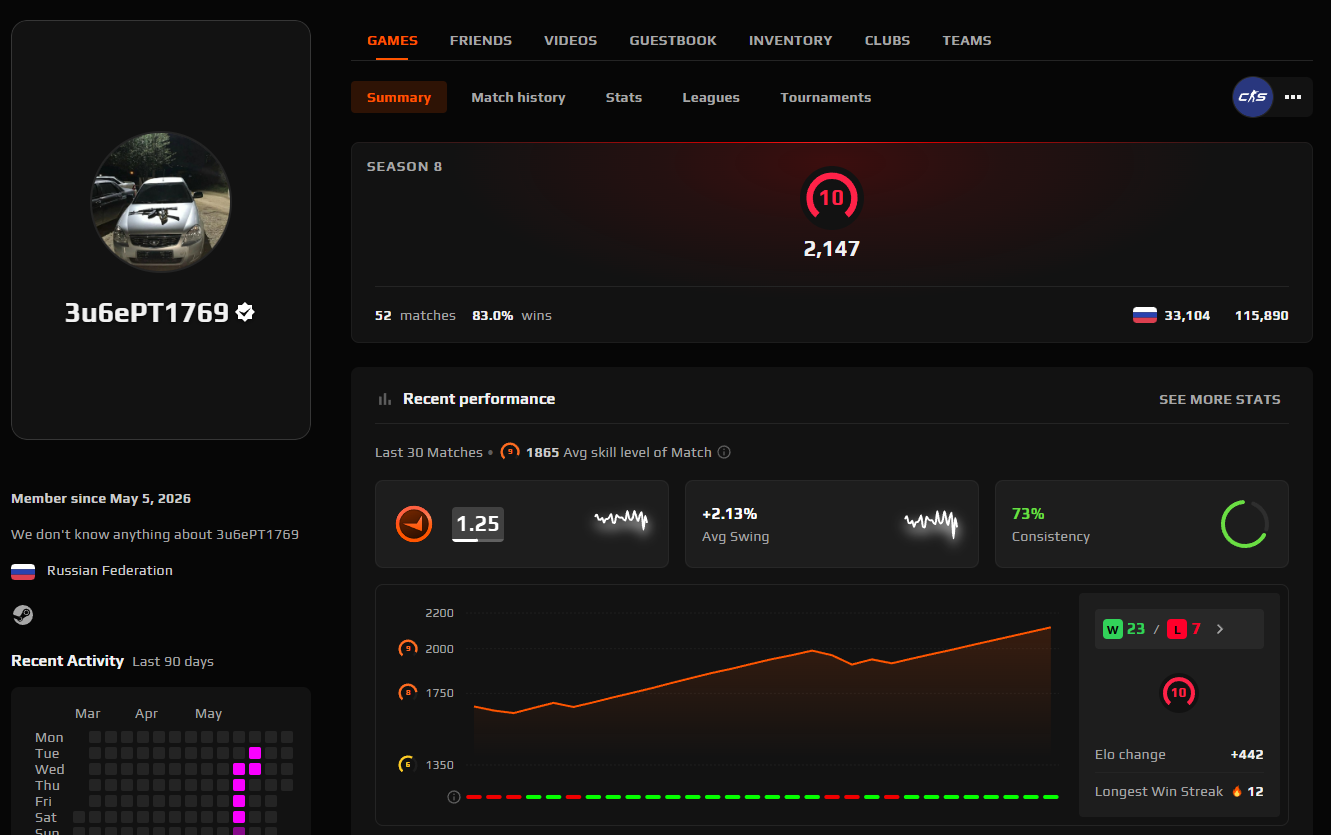Image resolution: width=1331 pixels, height=835 pixels.
Task: Click the Steam account icon
Action: tap(23, 614)
